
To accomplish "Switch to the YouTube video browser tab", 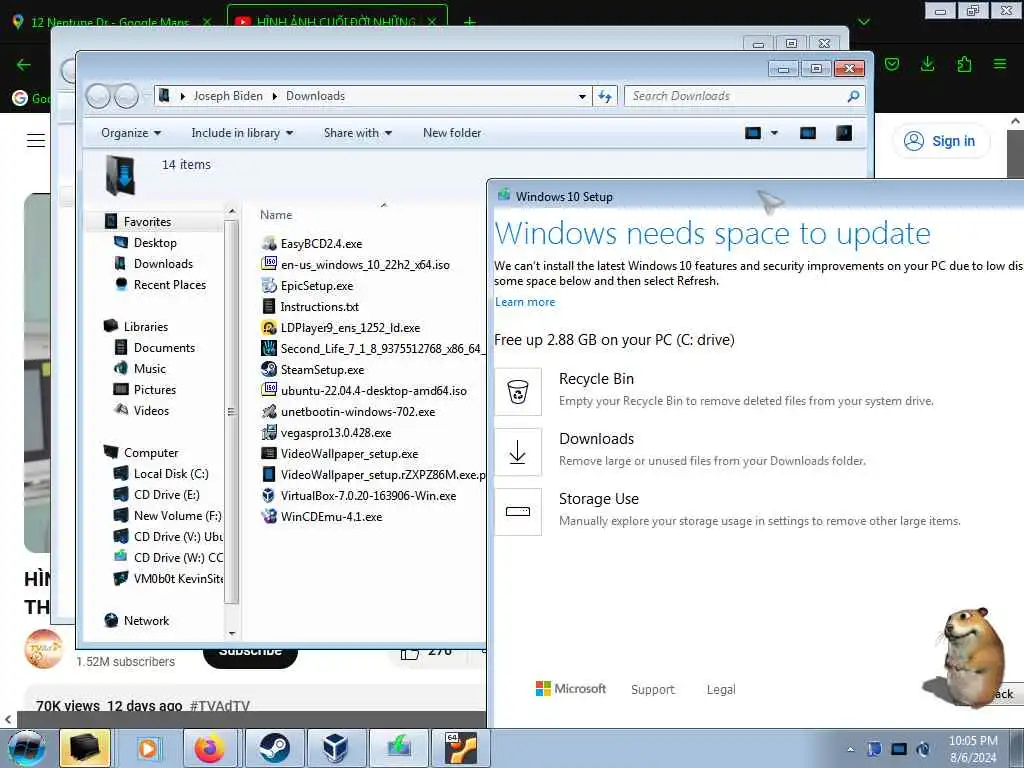I will pos(337,22).
